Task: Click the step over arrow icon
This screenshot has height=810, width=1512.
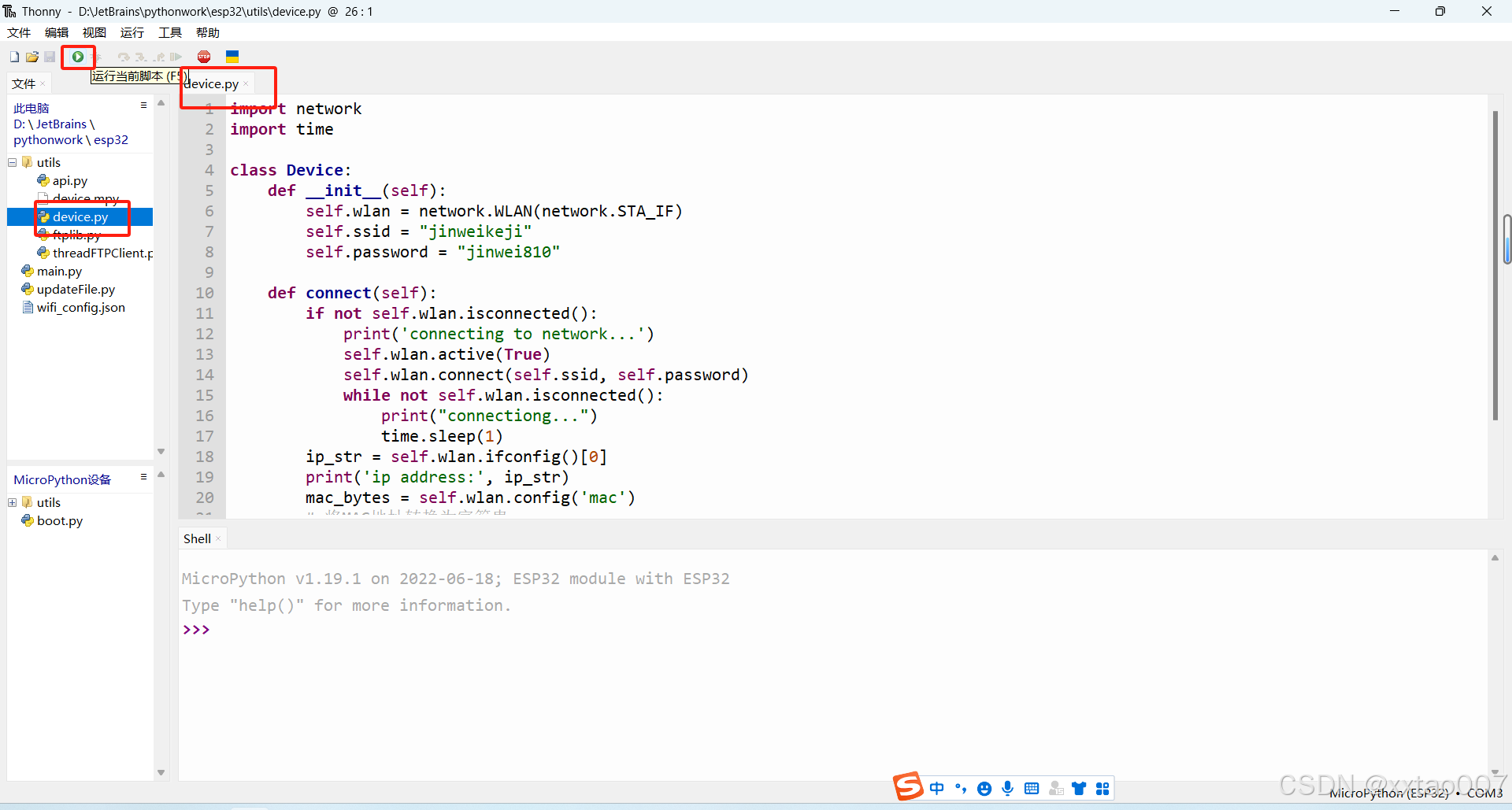Action: 123,57
